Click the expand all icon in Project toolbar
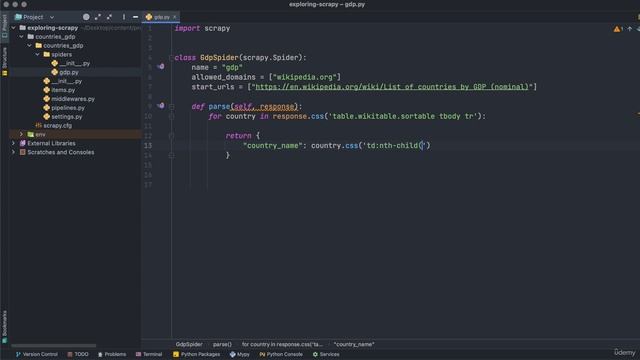640x360 pixels. click(x=98, y=17)
